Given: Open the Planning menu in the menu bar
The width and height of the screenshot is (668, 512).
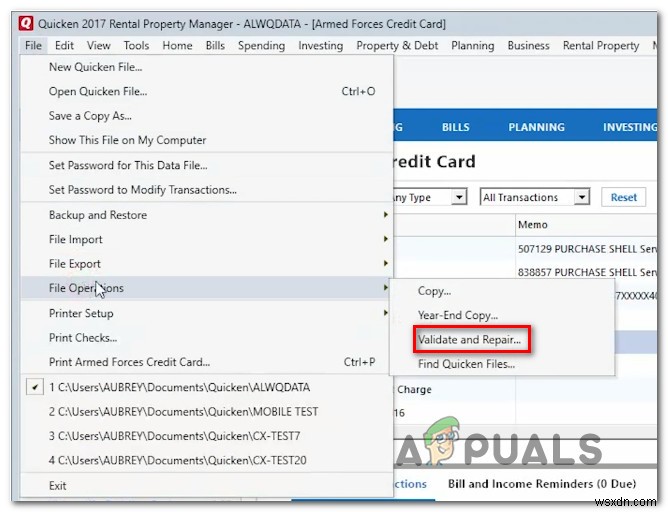Looking at the screenshot, I should (472, 46).
